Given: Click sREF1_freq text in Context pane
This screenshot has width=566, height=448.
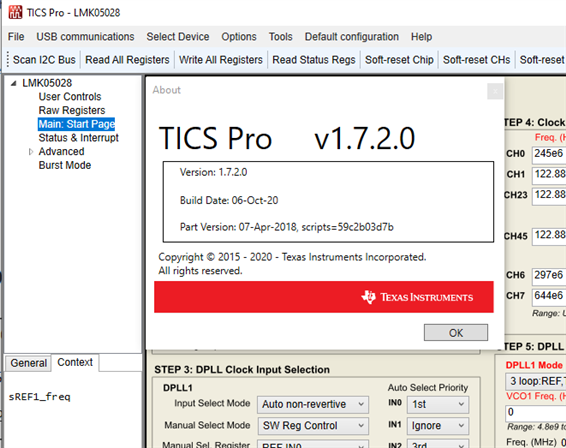Looking at the screenshot, I should [x=39, y=397].
